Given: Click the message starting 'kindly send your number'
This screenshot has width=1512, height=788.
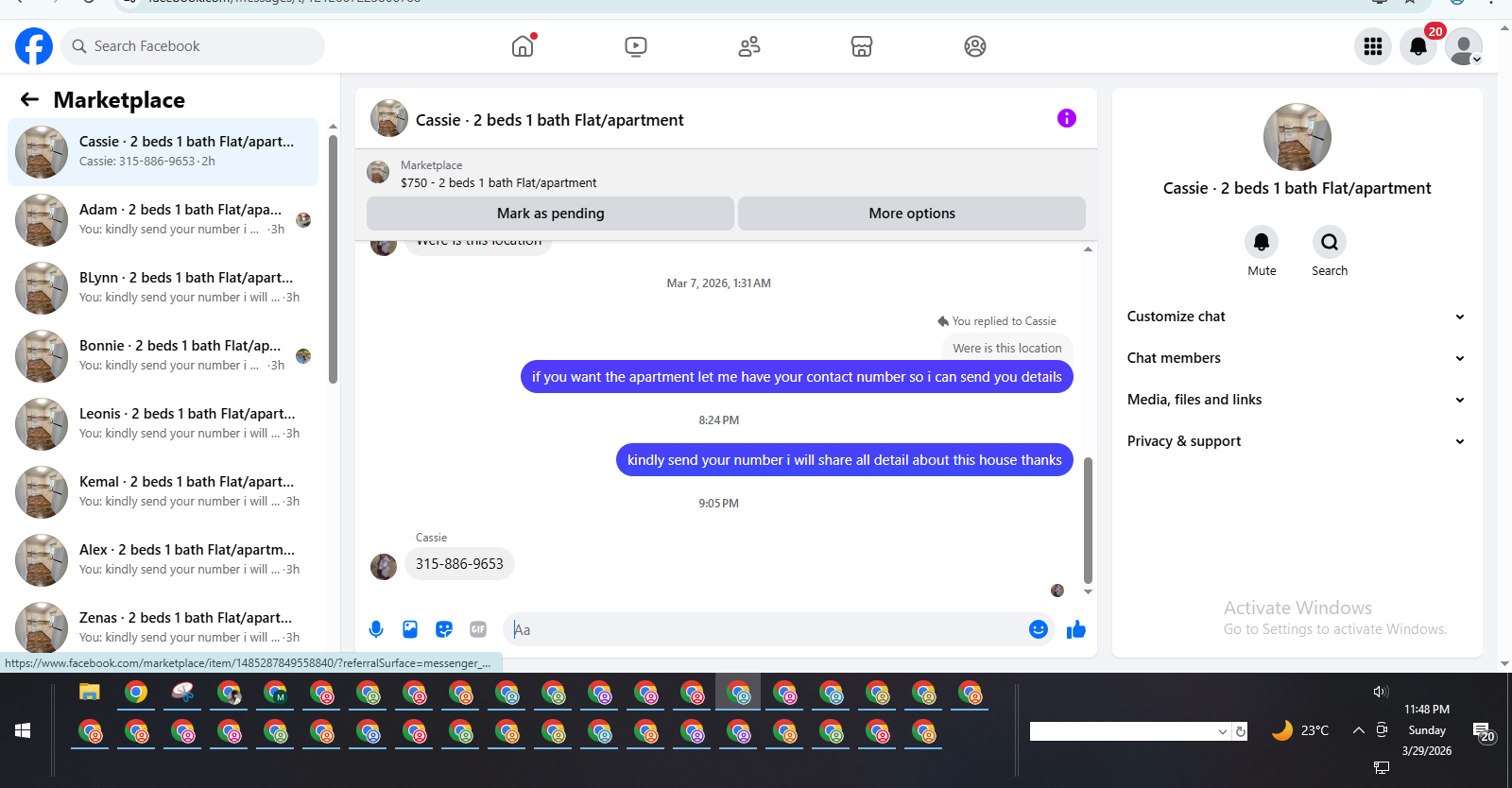Looking at the screenshot, I should click(845, 460).
